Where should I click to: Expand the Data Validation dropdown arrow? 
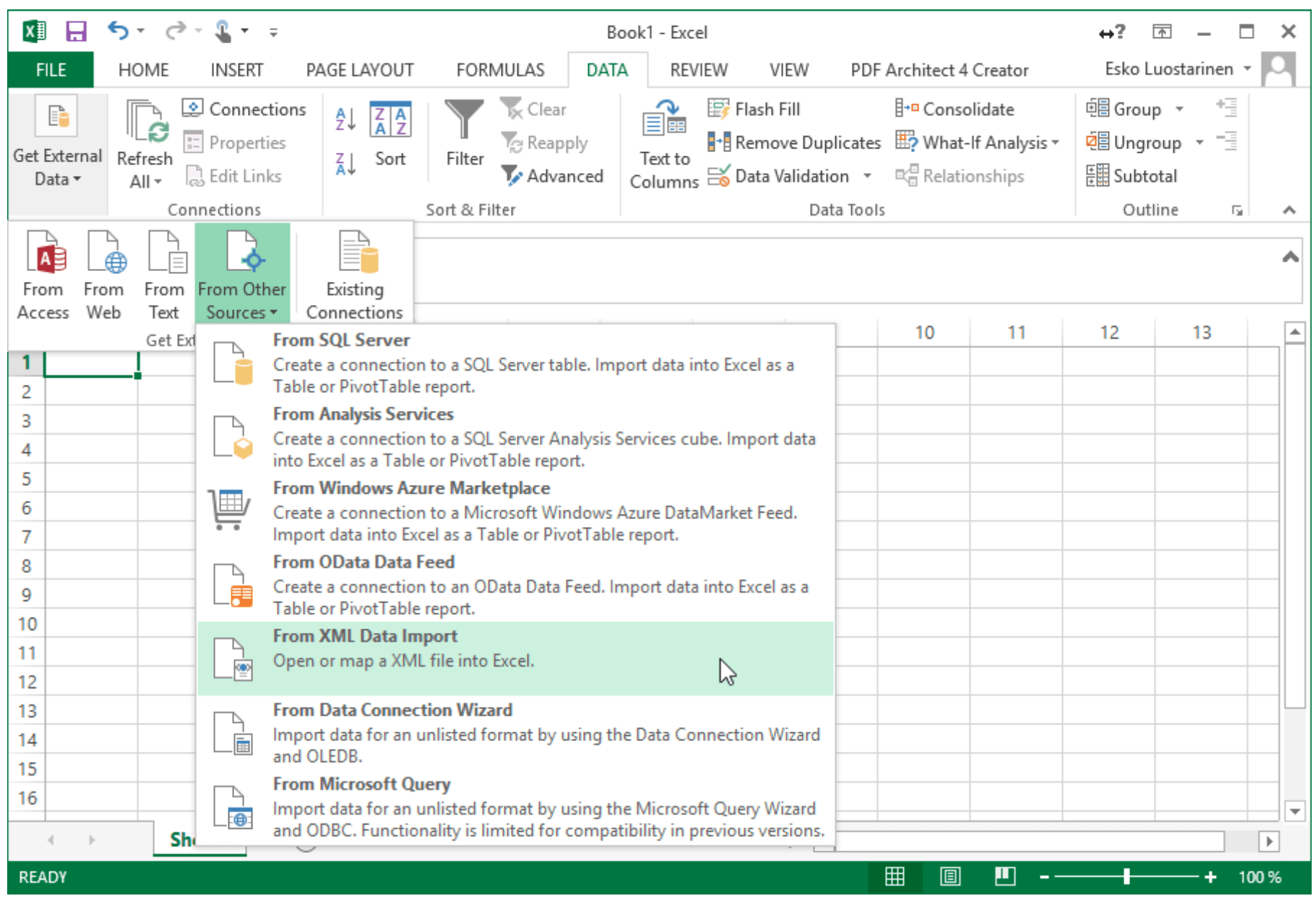(x=867, y=177)
